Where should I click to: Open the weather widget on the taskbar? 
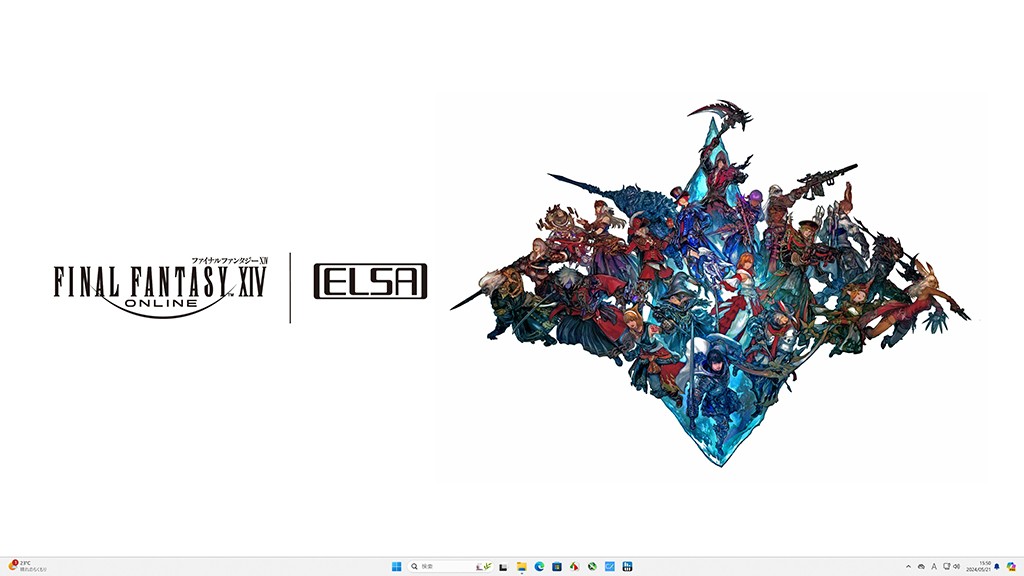coord(27,566)
